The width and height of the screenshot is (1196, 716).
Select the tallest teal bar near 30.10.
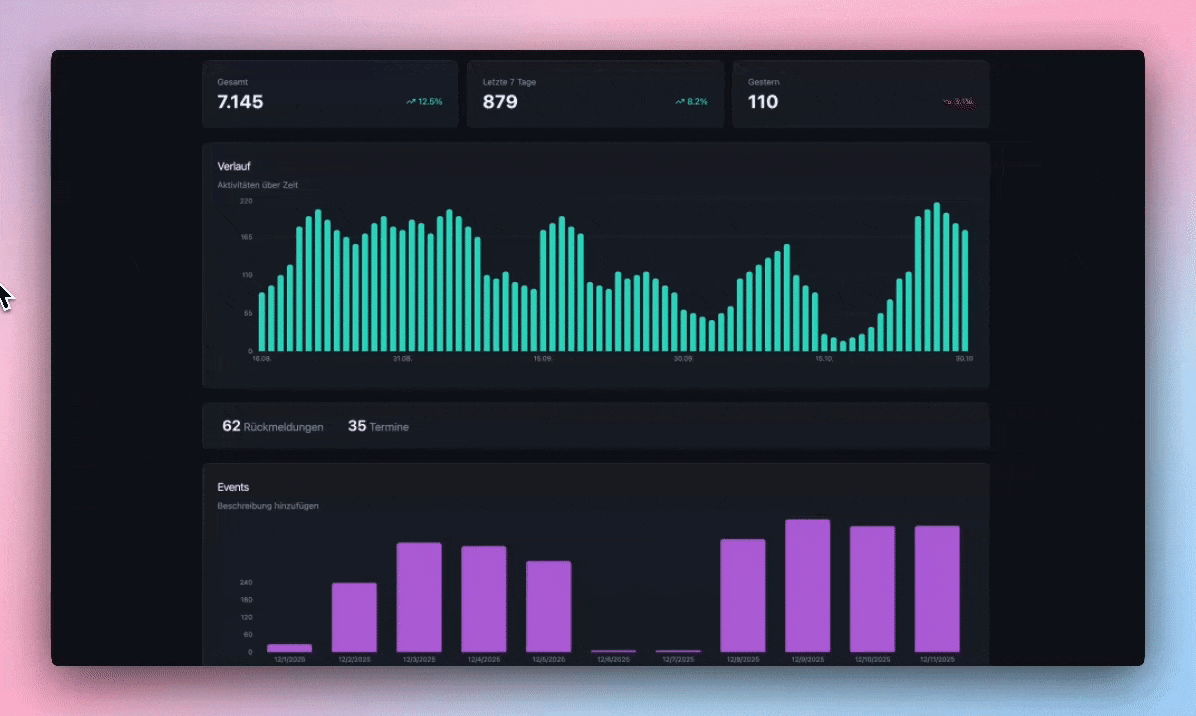coord(937,277)
